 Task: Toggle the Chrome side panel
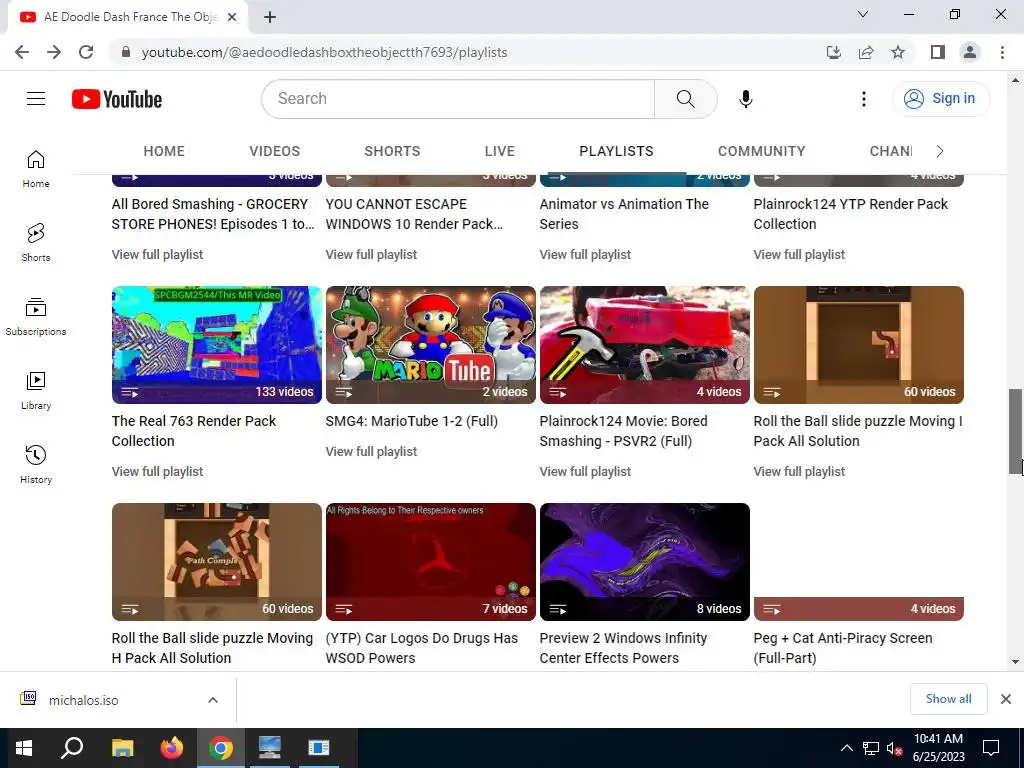938,52
